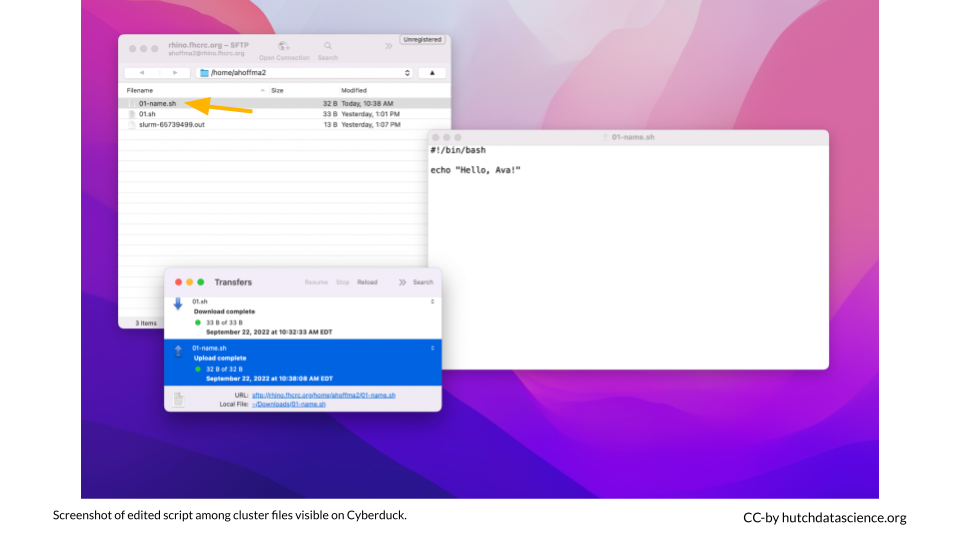960x540 pixels.
Task: Show the overflow toolbar chevron in the SFTP window
Action: (x=388, y=46)
